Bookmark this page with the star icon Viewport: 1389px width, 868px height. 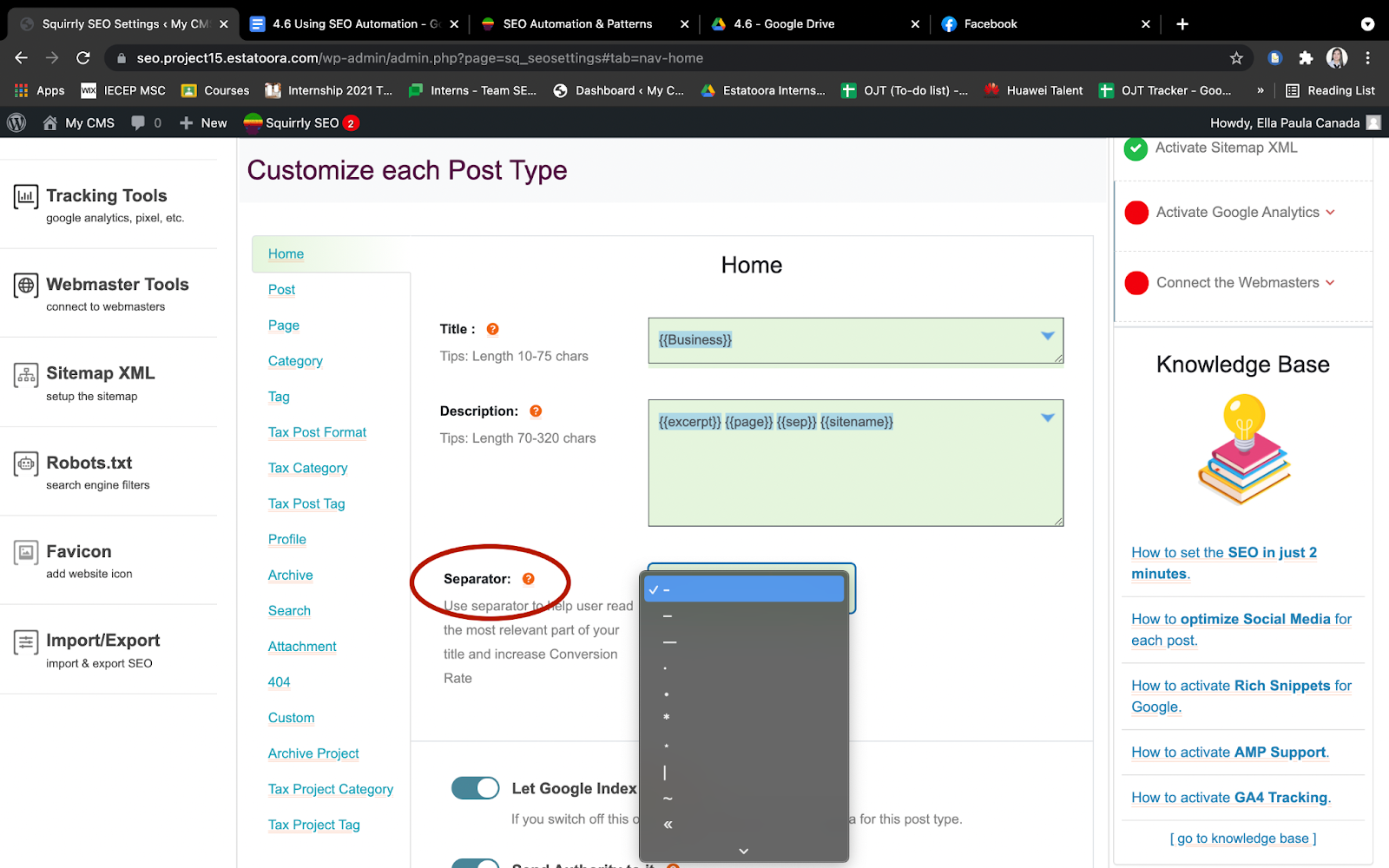[1236, 58]
